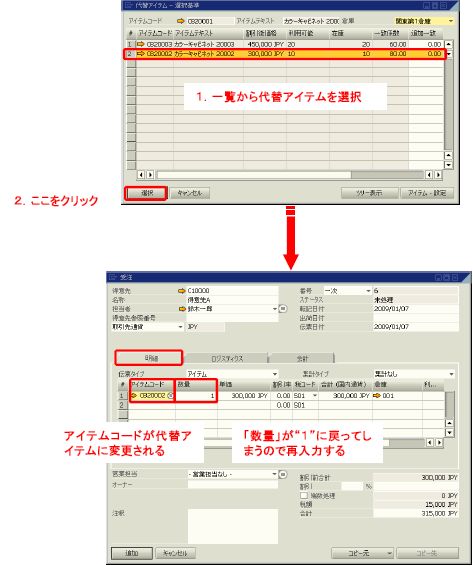Open link arrow beside item code 0820001

(181, 21)
